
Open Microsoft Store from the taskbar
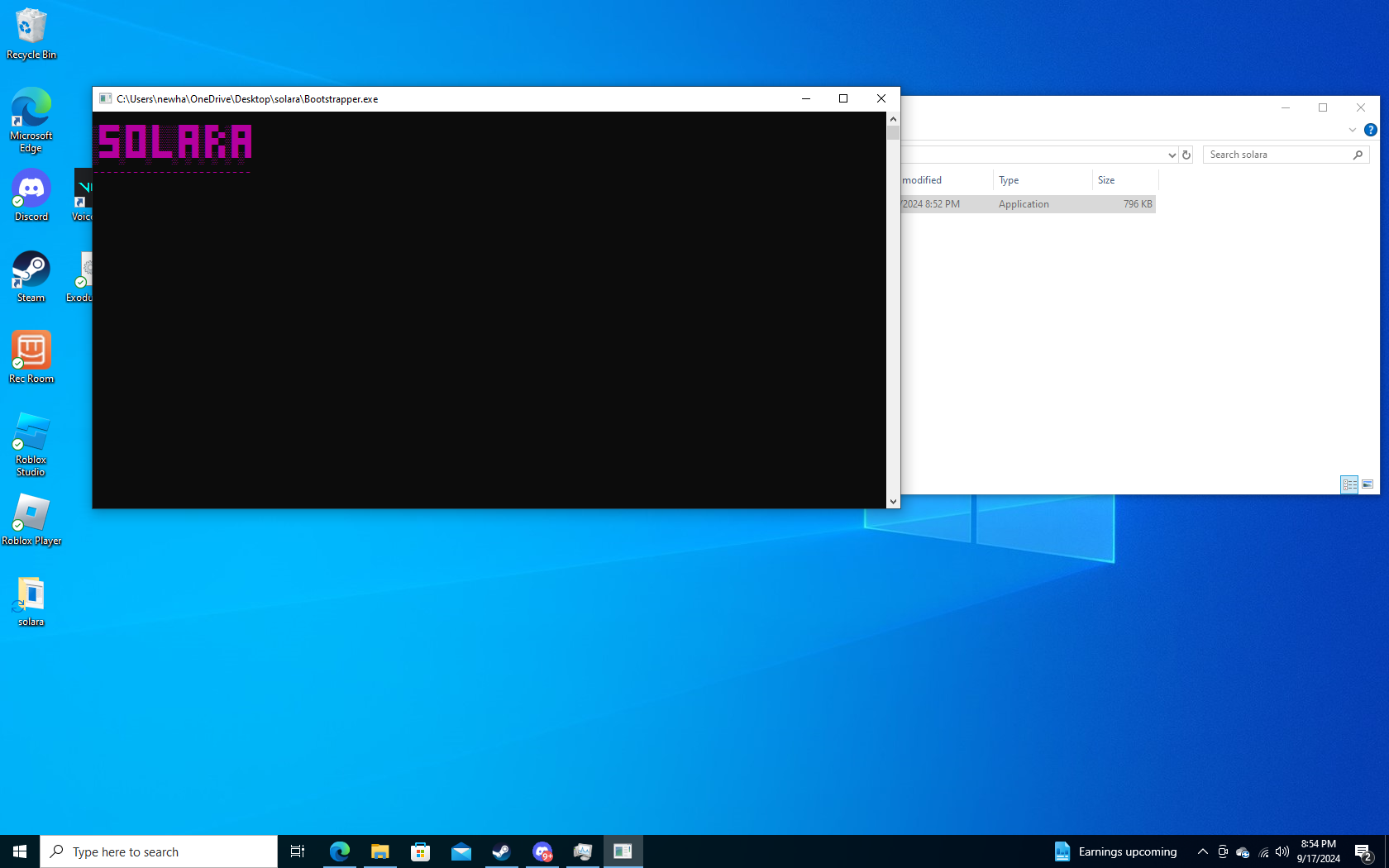[x=421, y=851]
